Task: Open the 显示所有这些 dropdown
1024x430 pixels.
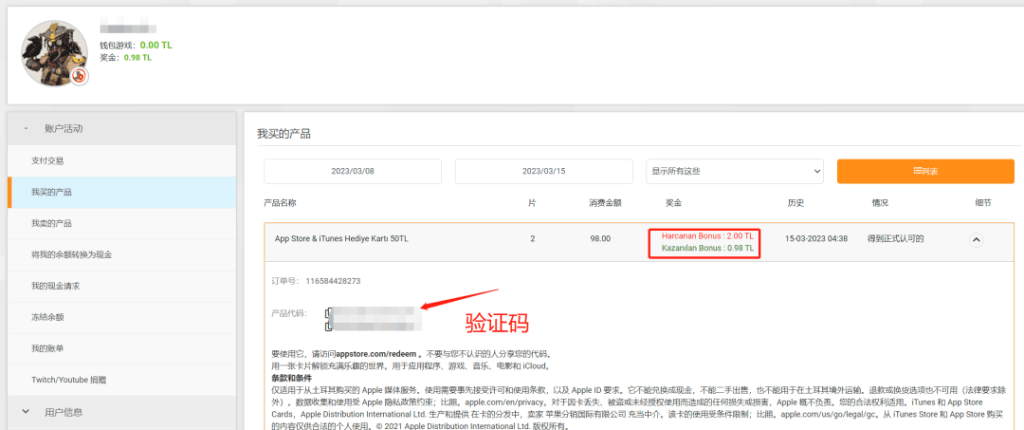Action: pyautogui.click(x=735, y=171)
